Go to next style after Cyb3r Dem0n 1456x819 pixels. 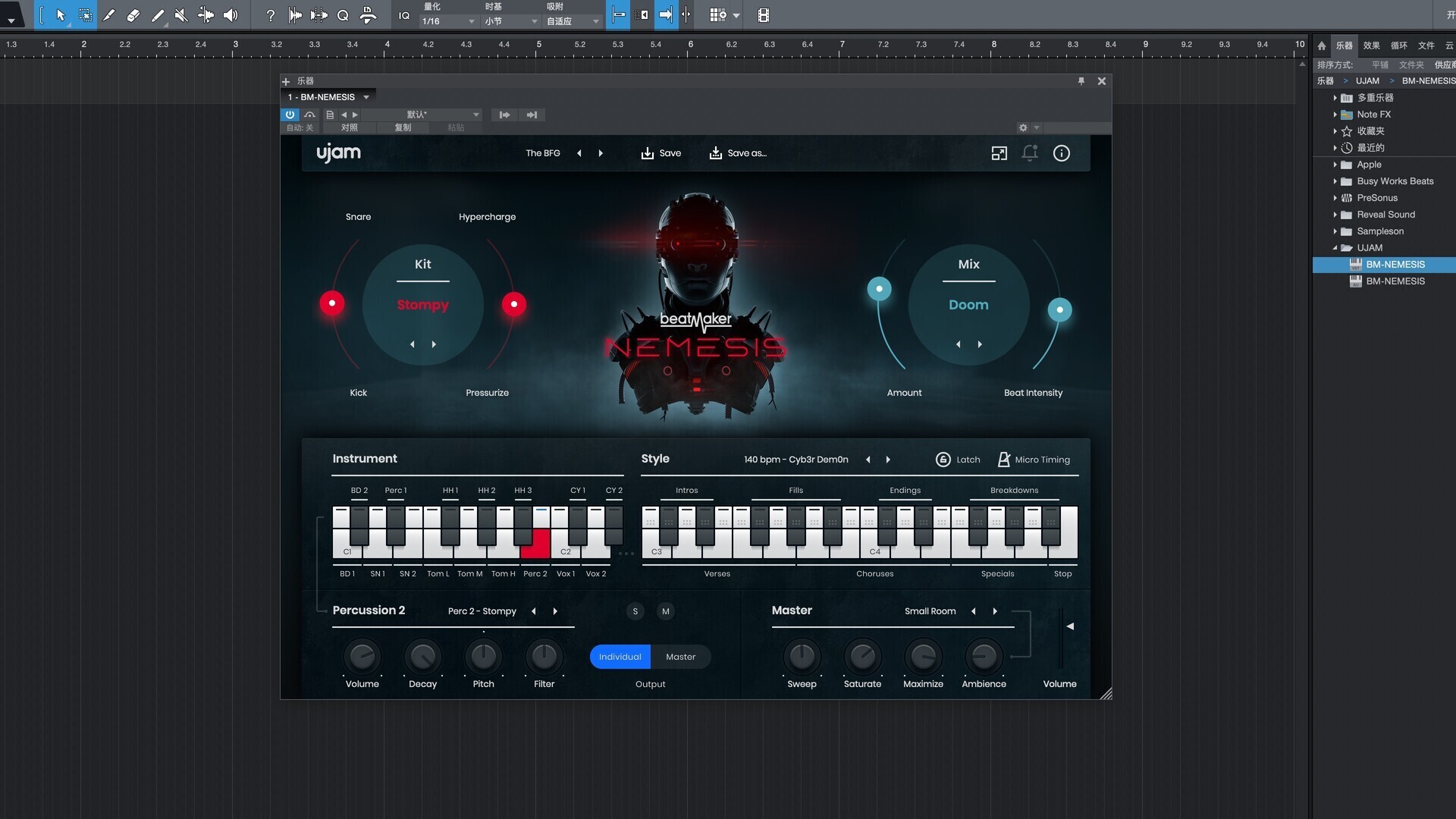(x=888, y=460)
